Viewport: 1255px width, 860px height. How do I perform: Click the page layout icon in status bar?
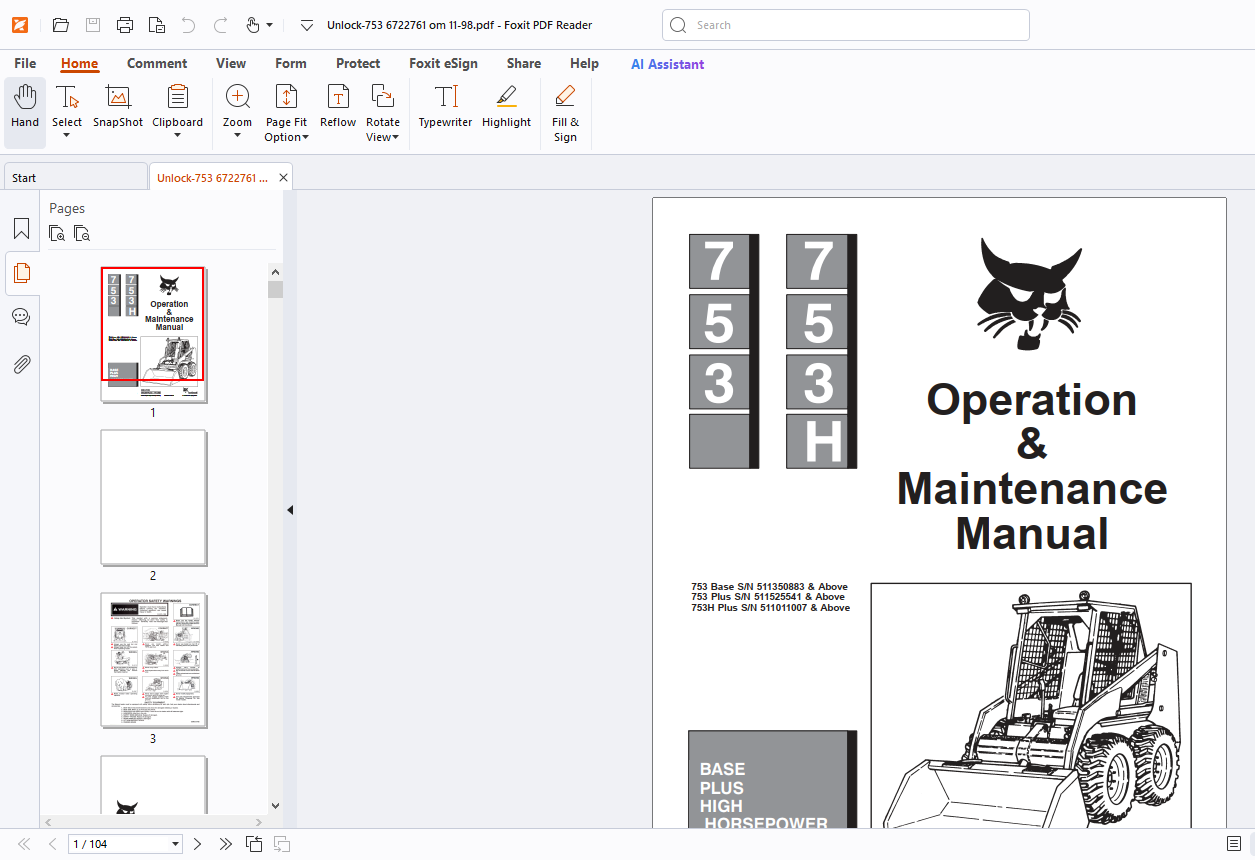pyautogui.click(x=1234, y=844)
